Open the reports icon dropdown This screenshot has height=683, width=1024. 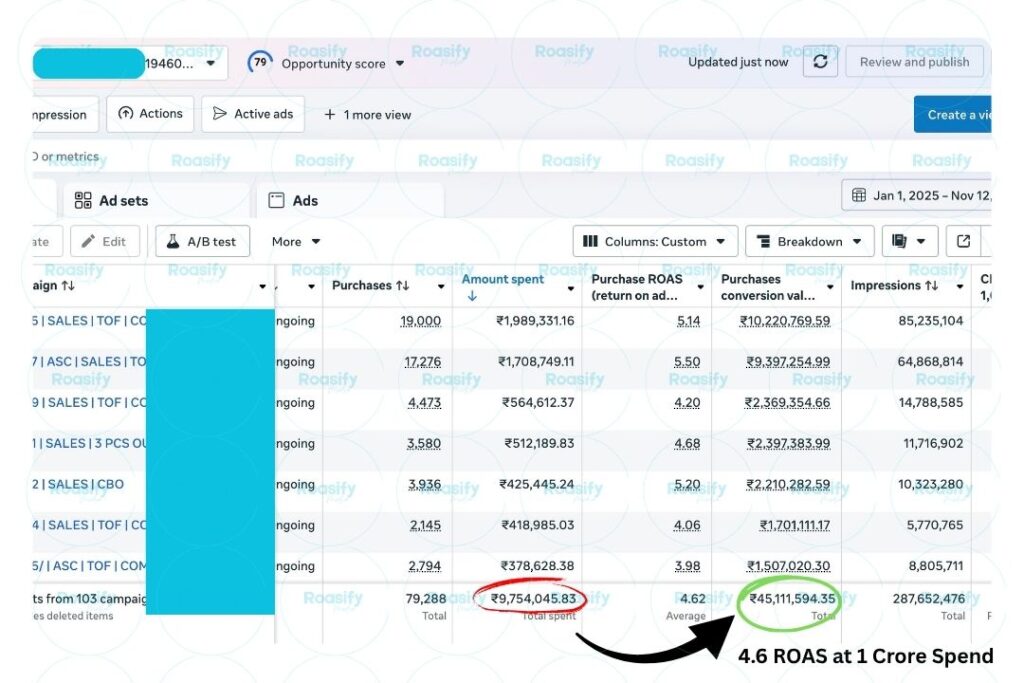tap(909, 241)
